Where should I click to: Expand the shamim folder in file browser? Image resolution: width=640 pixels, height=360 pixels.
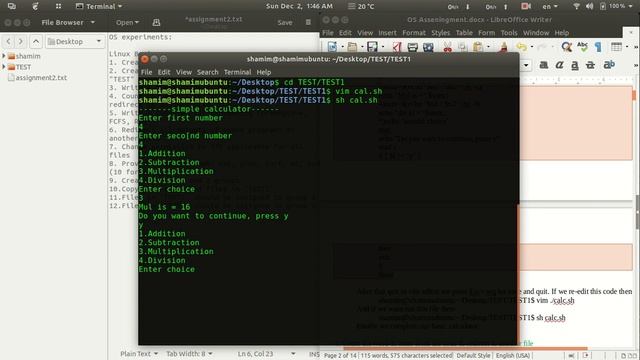(4, 56)
